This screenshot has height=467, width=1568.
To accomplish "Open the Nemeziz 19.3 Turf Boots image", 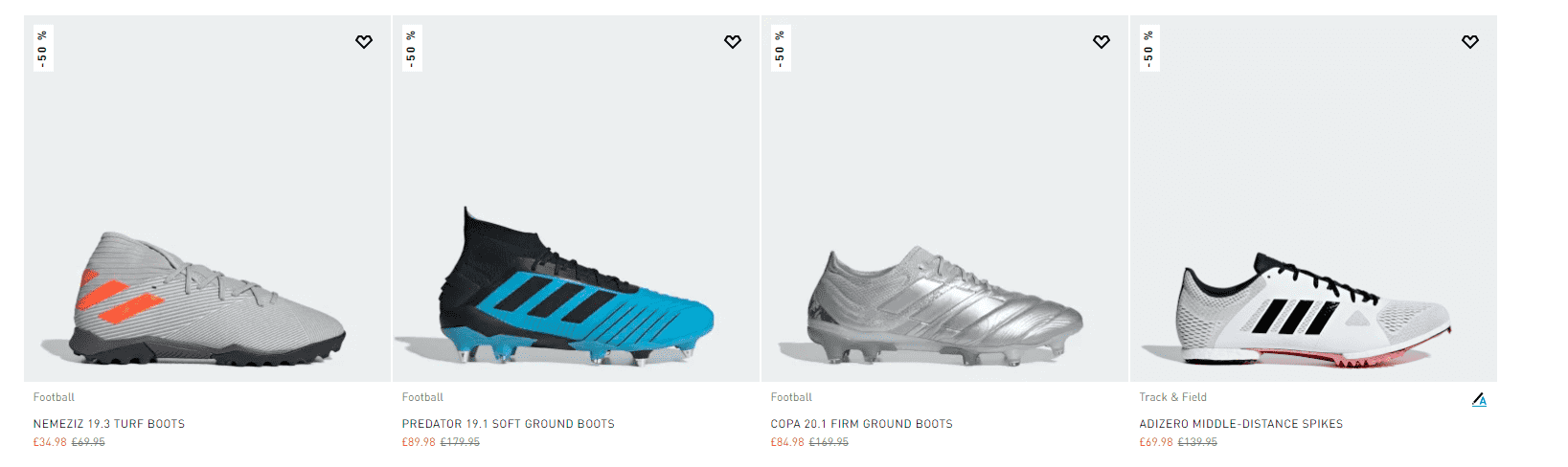I will coord(207,297).
